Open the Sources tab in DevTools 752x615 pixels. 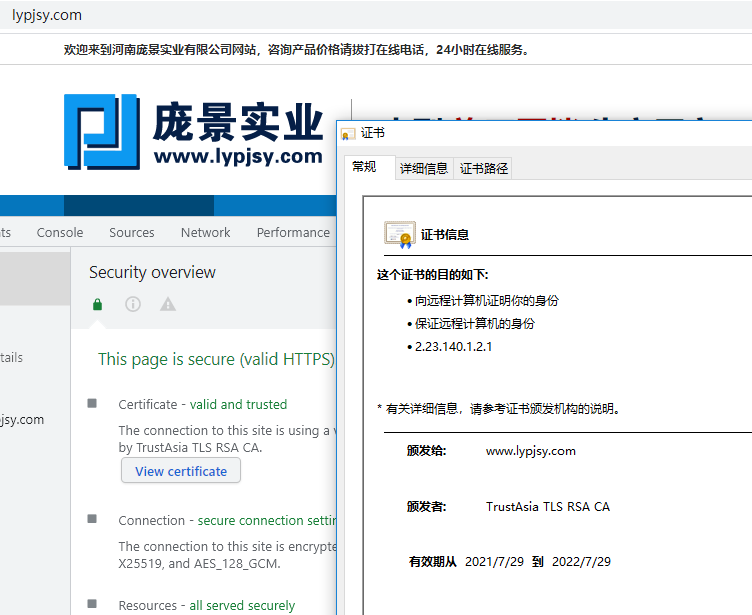click(x=132, y=232)
